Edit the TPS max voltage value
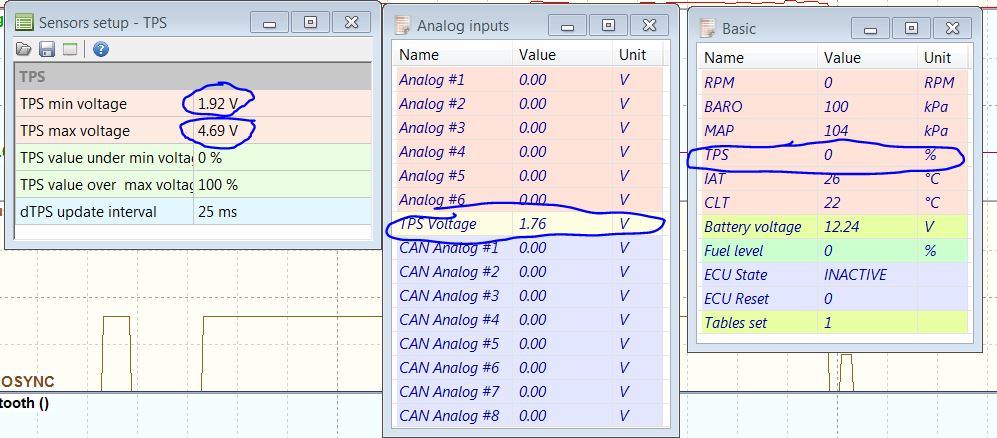 tap(280, 131)
